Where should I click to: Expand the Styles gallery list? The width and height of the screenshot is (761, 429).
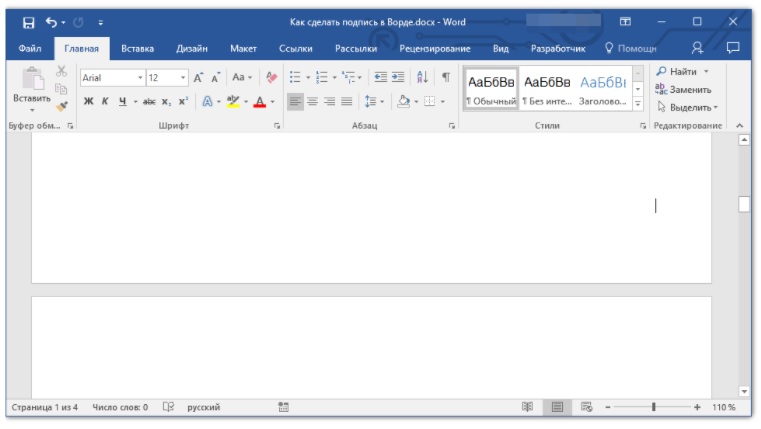click(638, 103)
